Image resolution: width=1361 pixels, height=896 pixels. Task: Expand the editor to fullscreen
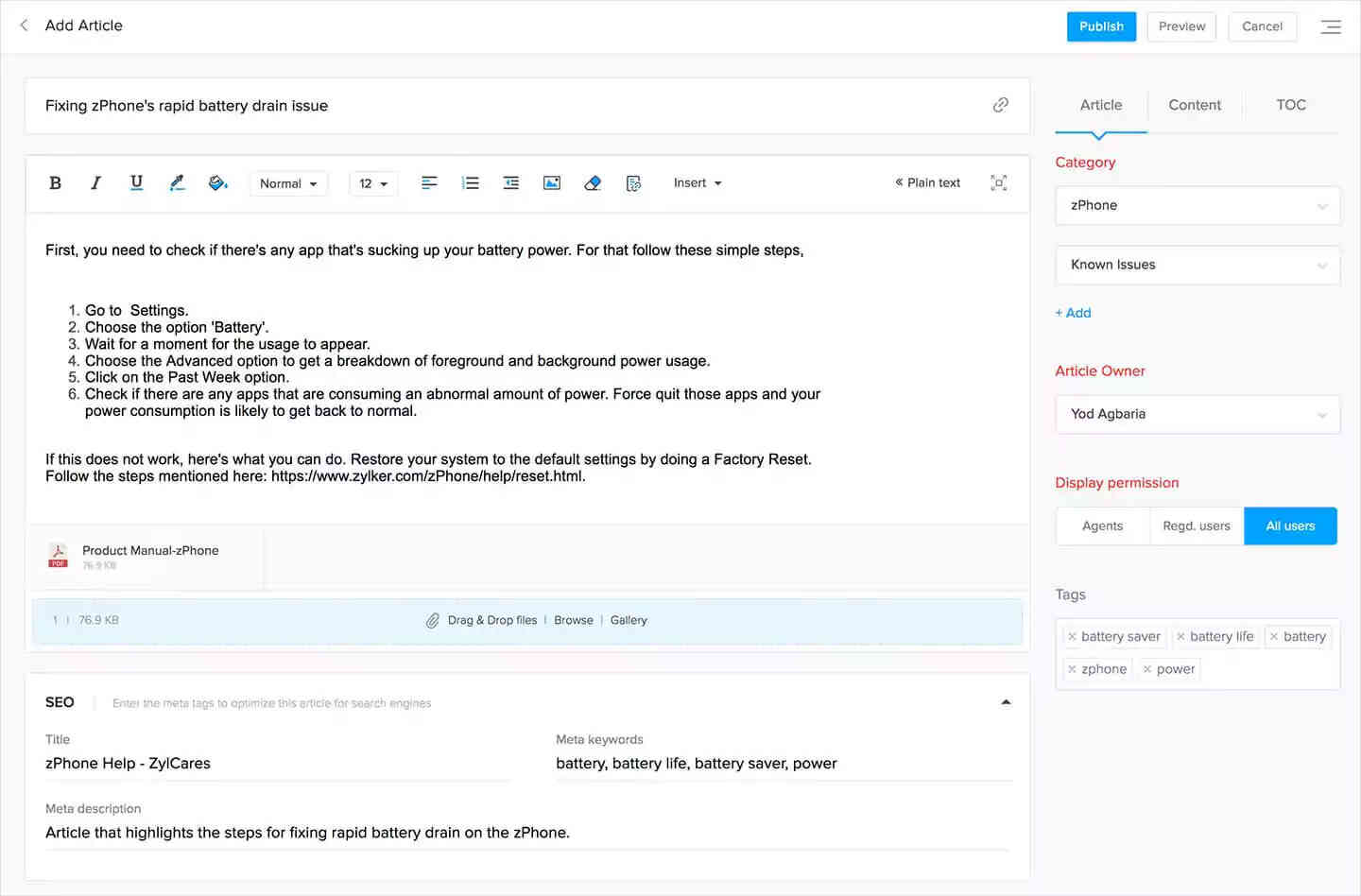(x=998, y=182)
